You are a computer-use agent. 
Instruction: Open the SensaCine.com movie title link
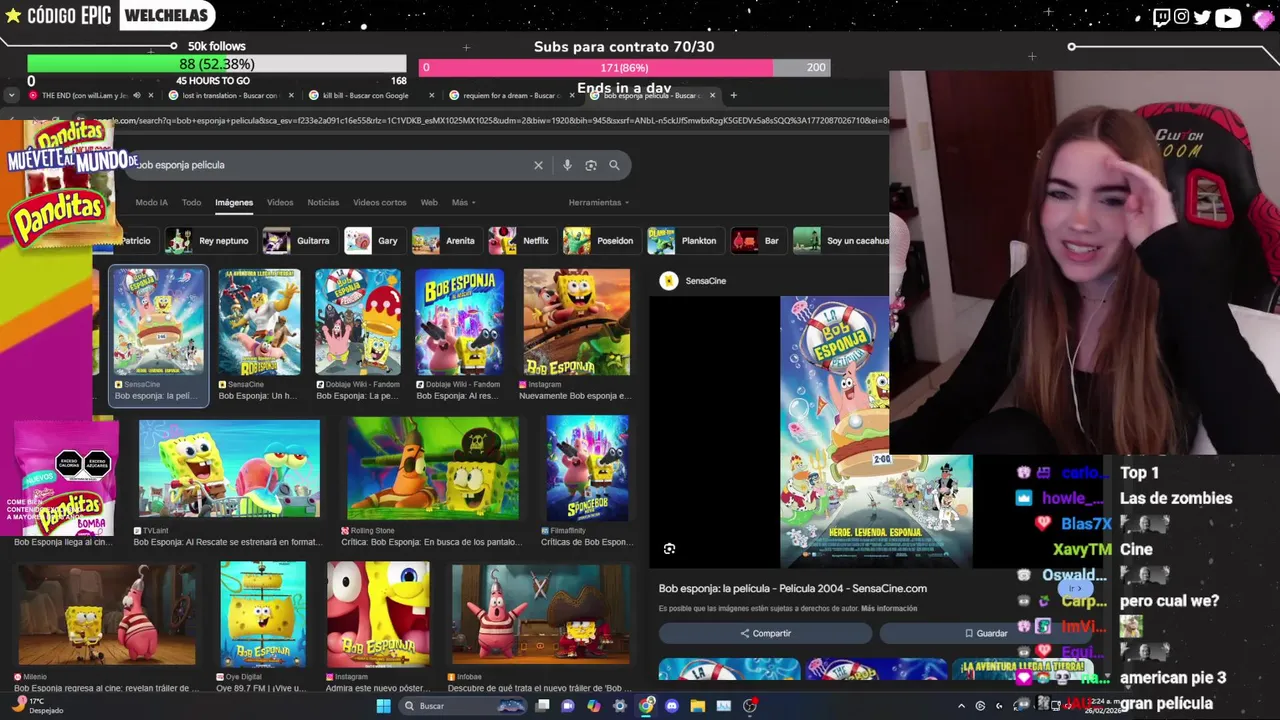click(x=793, y=588)
